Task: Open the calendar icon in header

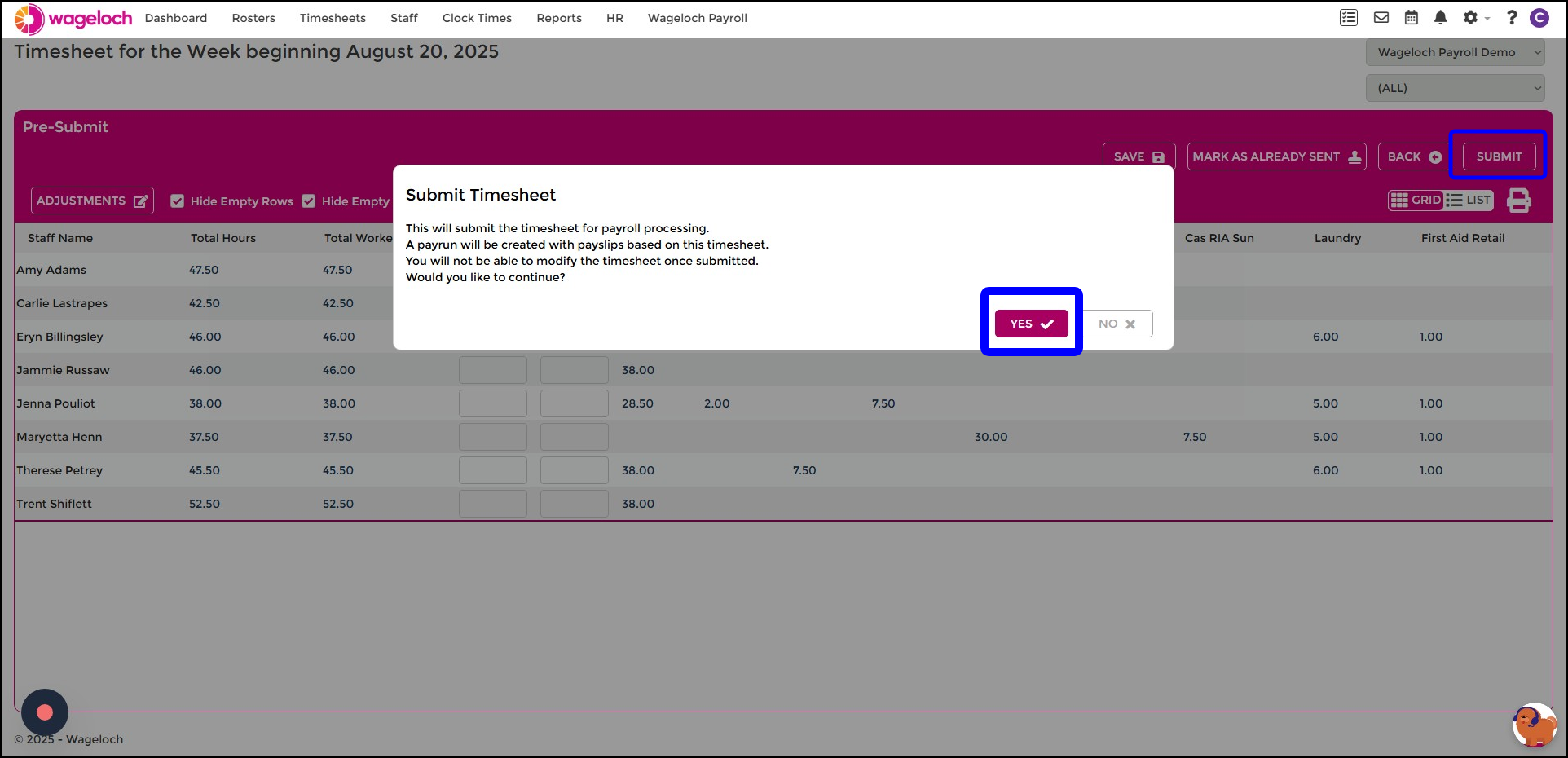Action: [x=1412, y=18]
